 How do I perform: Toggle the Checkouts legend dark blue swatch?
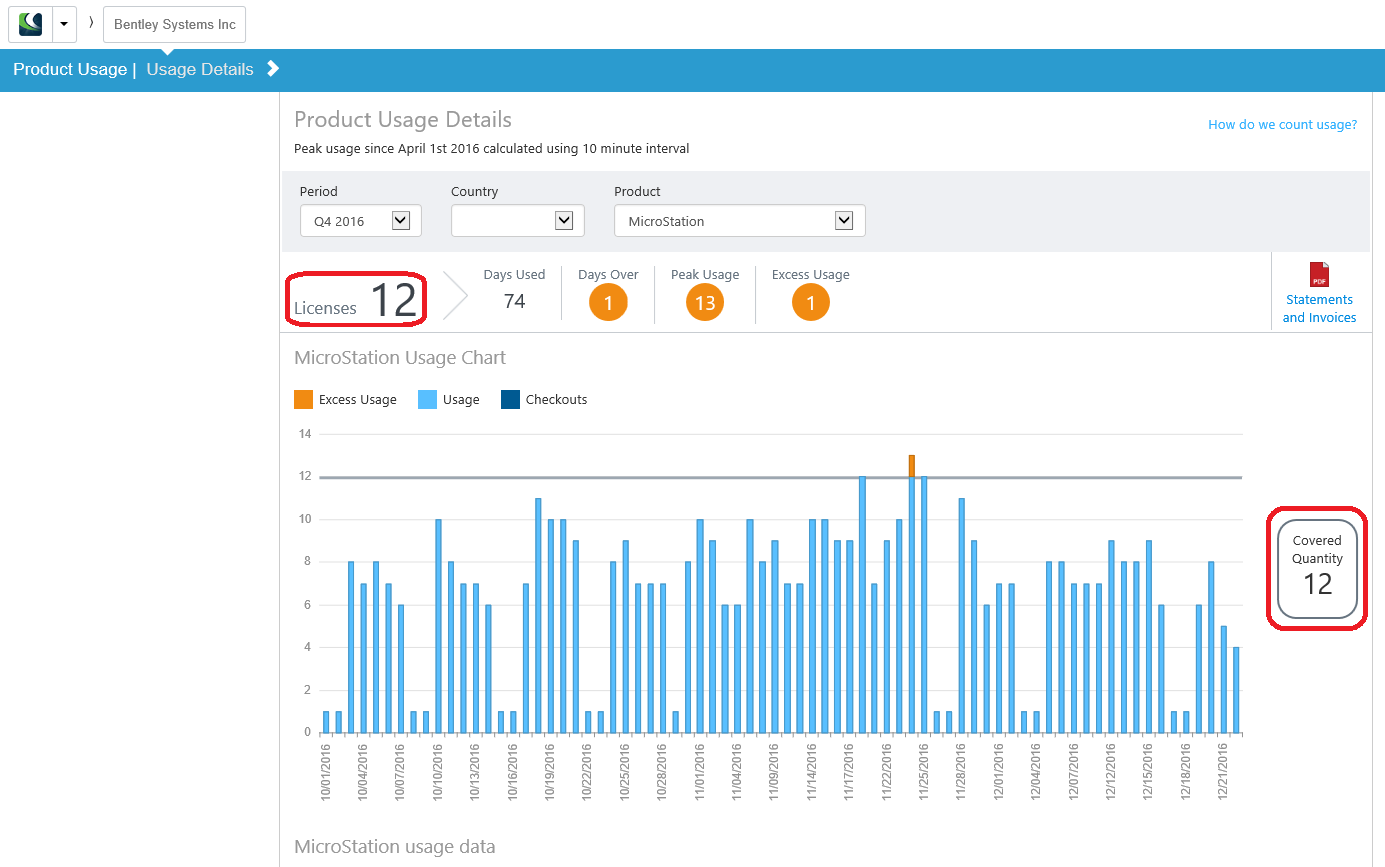[510, 399]
